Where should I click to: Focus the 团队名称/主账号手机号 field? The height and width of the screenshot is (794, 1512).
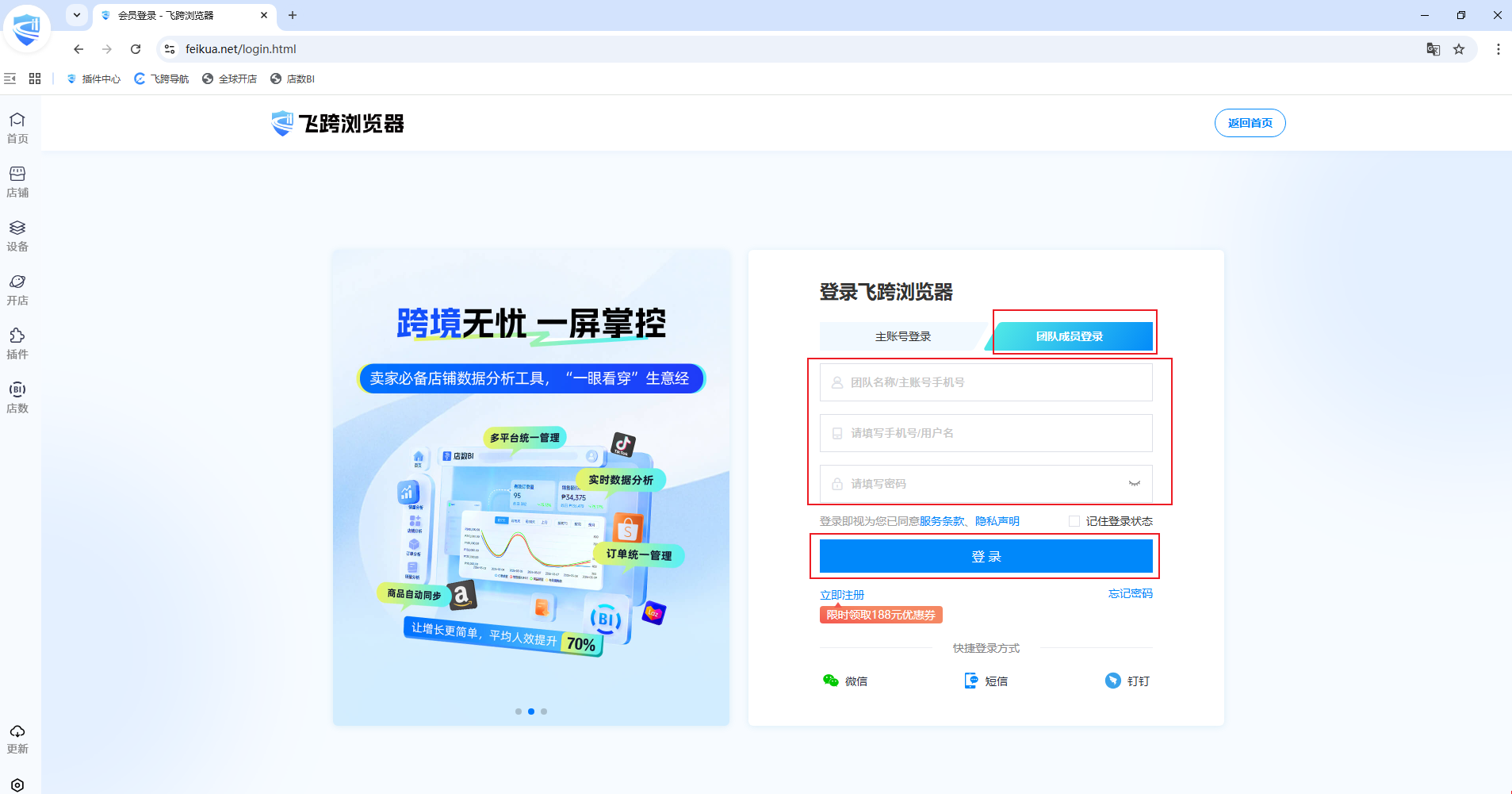coord(986,382)
